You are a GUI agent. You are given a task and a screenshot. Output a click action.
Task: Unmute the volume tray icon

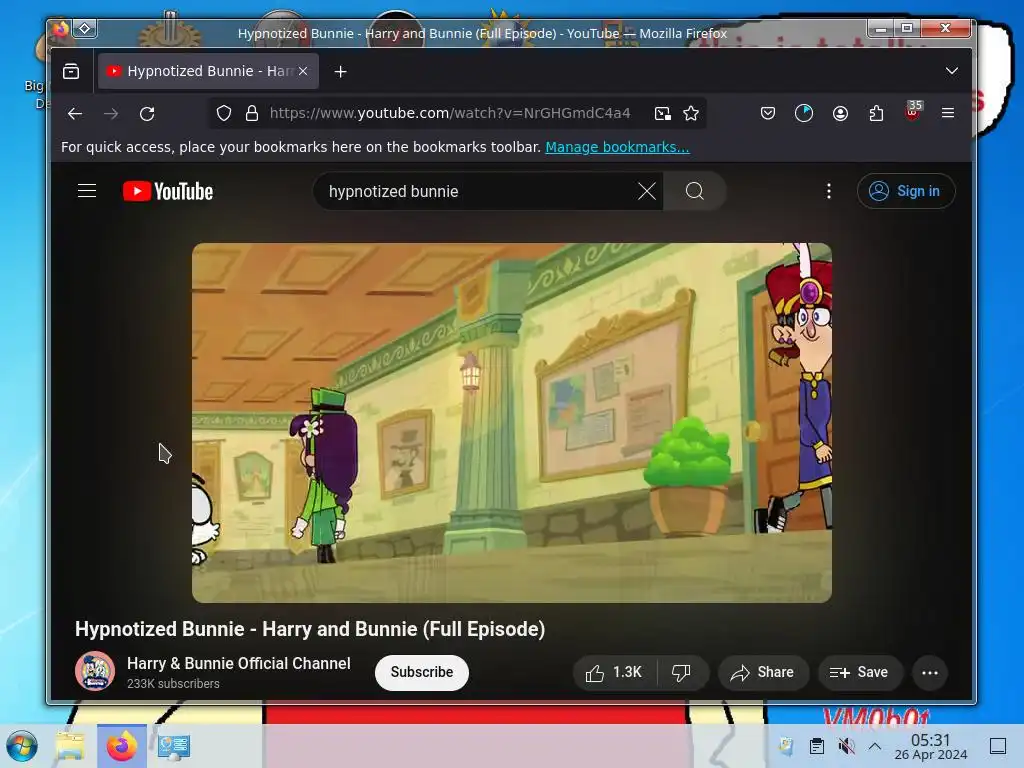846,746
